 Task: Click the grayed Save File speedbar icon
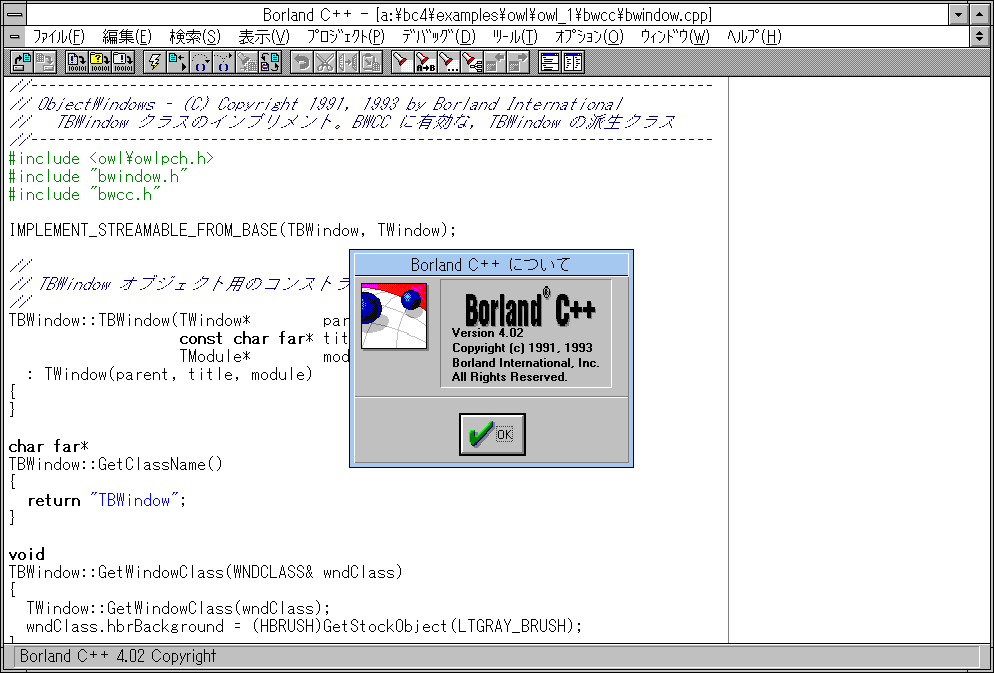[44, 61]
